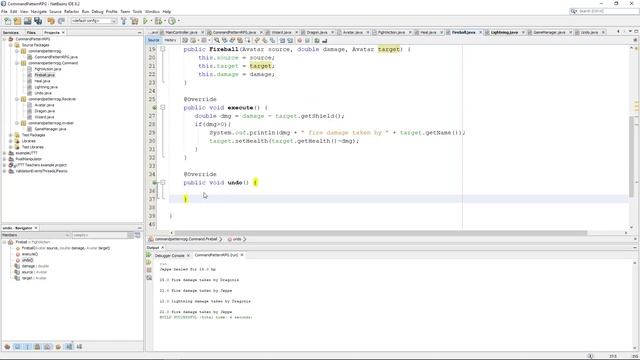Select the execute() member in Navigator

pyautogui.click(x=29, y=254)
